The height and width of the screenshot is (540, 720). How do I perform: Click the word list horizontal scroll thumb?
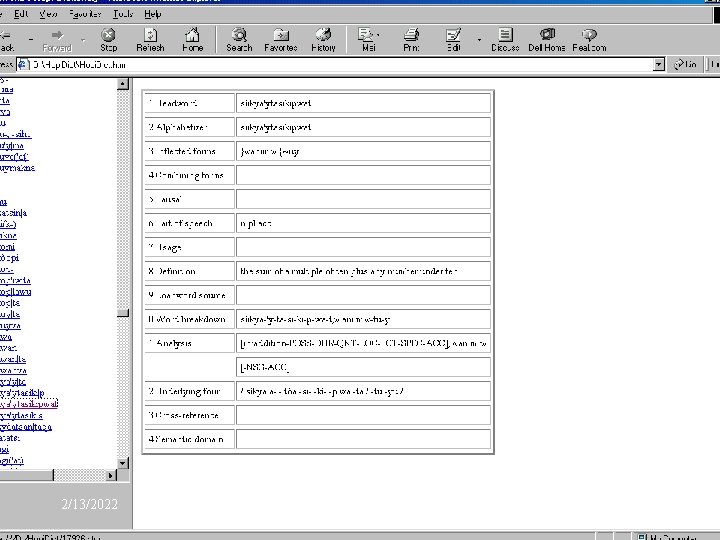pos(26,475)
